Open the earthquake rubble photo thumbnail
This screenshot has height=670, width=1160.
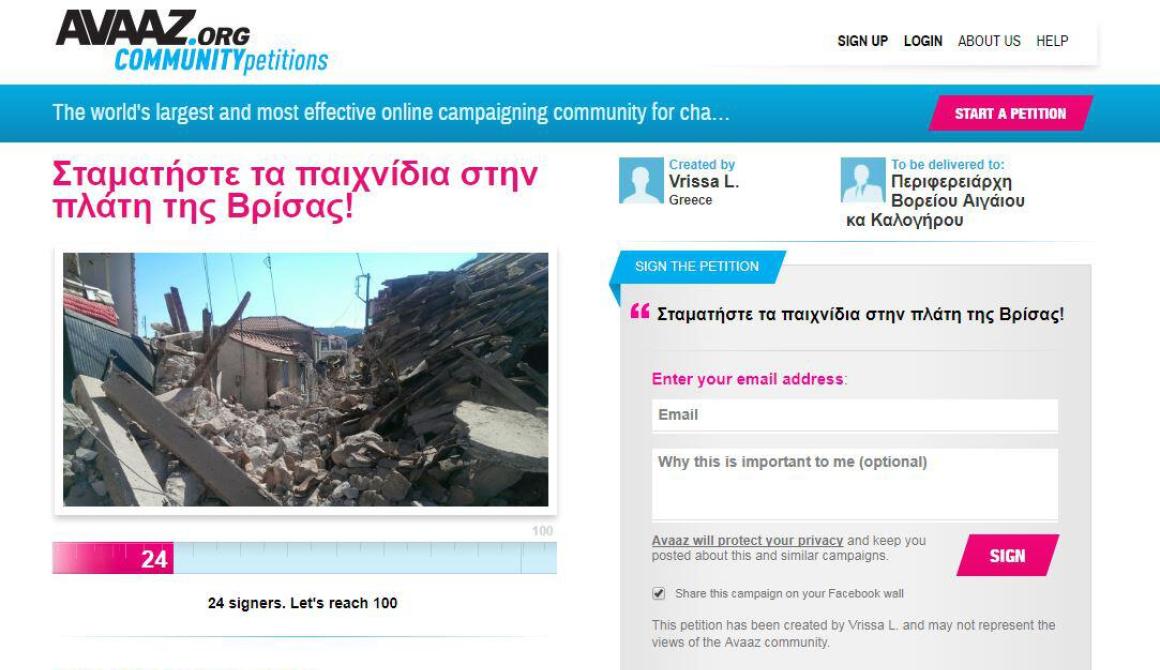tap(306, 380)
